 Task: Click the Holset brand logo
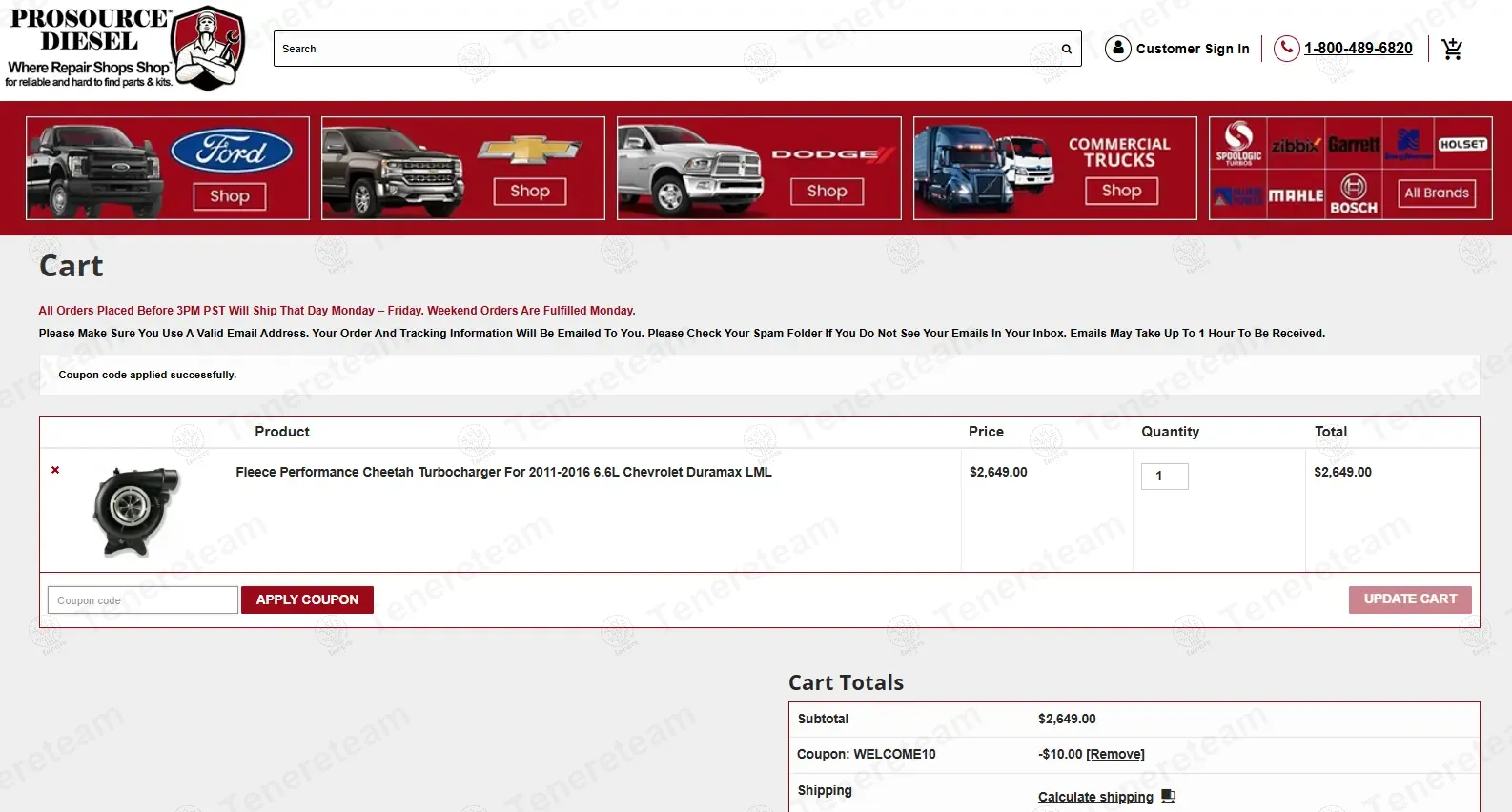[x=1462, y=144]
